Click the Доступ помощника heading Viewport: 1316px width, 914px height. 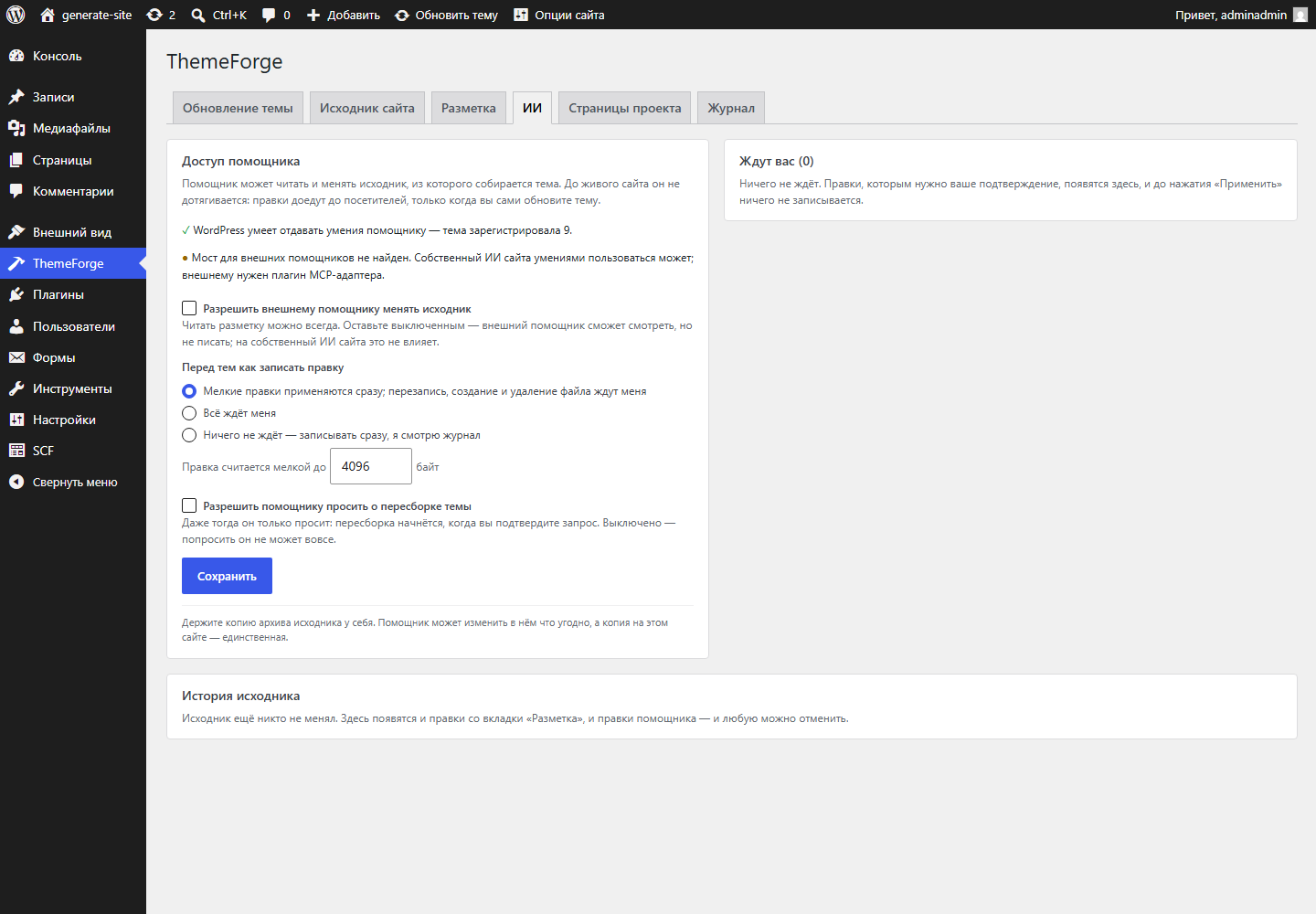coord(241,161)
